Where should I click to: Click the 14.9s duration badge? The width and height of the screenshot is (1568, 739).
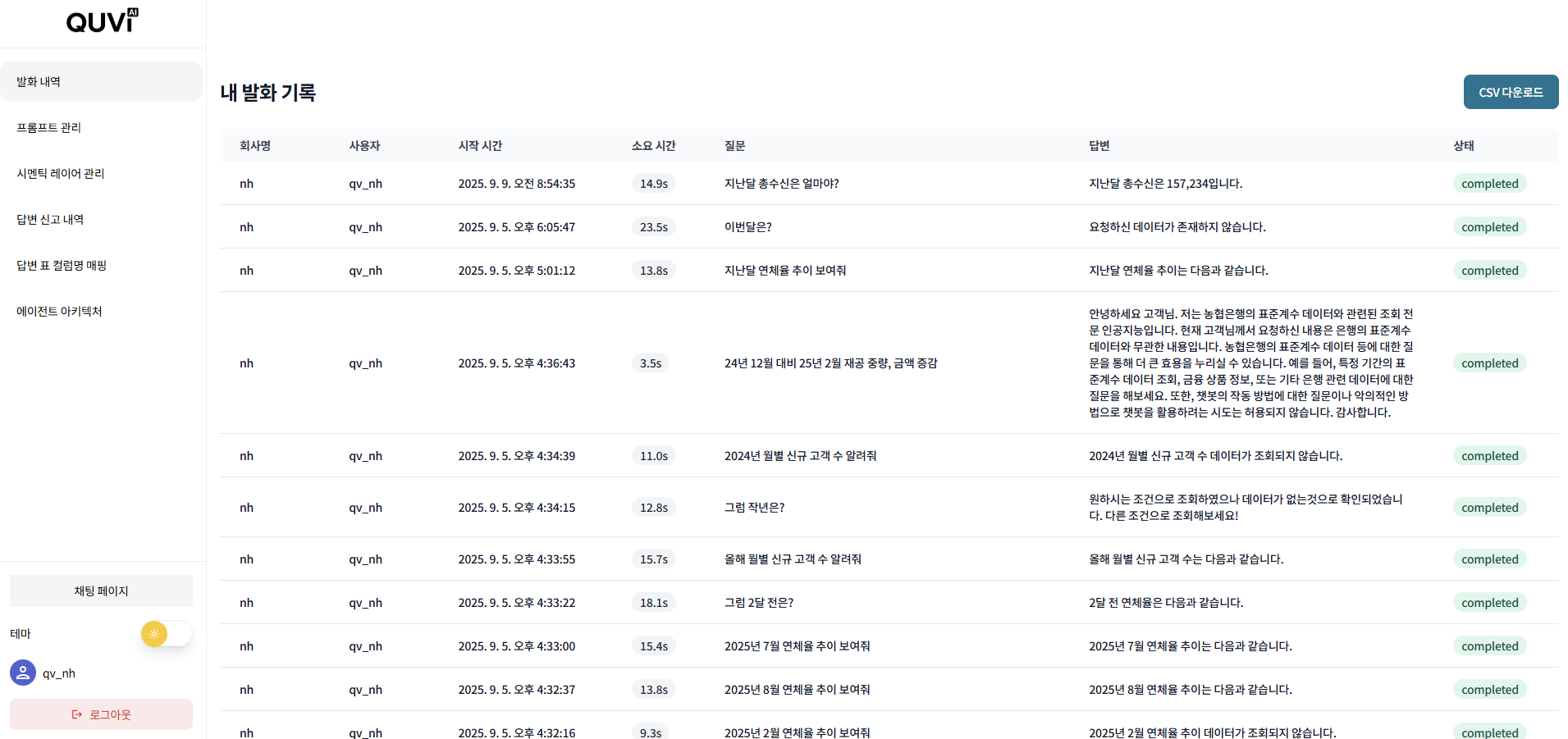tap(653, 184)
